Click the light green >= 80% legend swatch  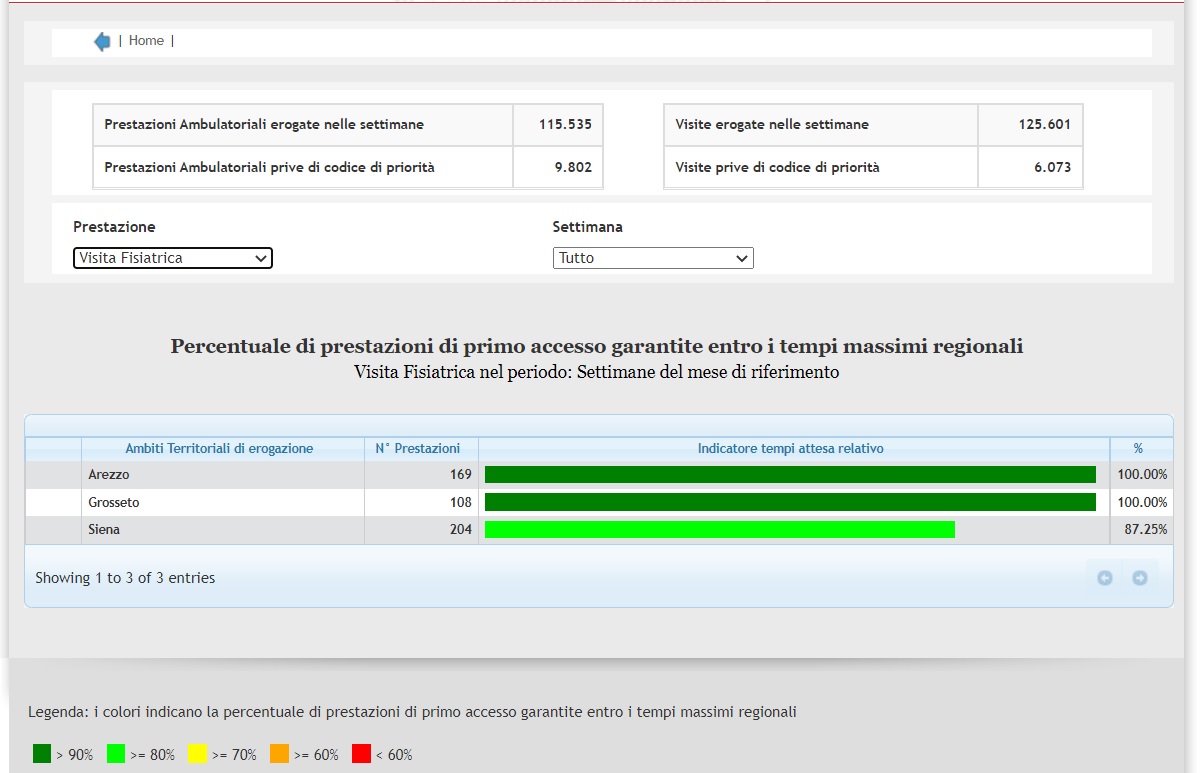tap(116, 754)
